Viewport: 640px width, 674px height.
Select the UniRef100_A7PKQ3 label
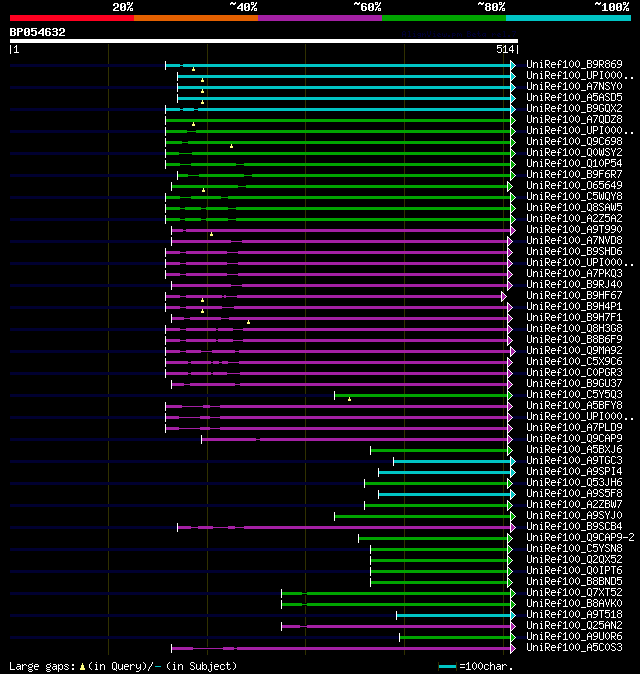pyautogui.click(x=574, y=273)
